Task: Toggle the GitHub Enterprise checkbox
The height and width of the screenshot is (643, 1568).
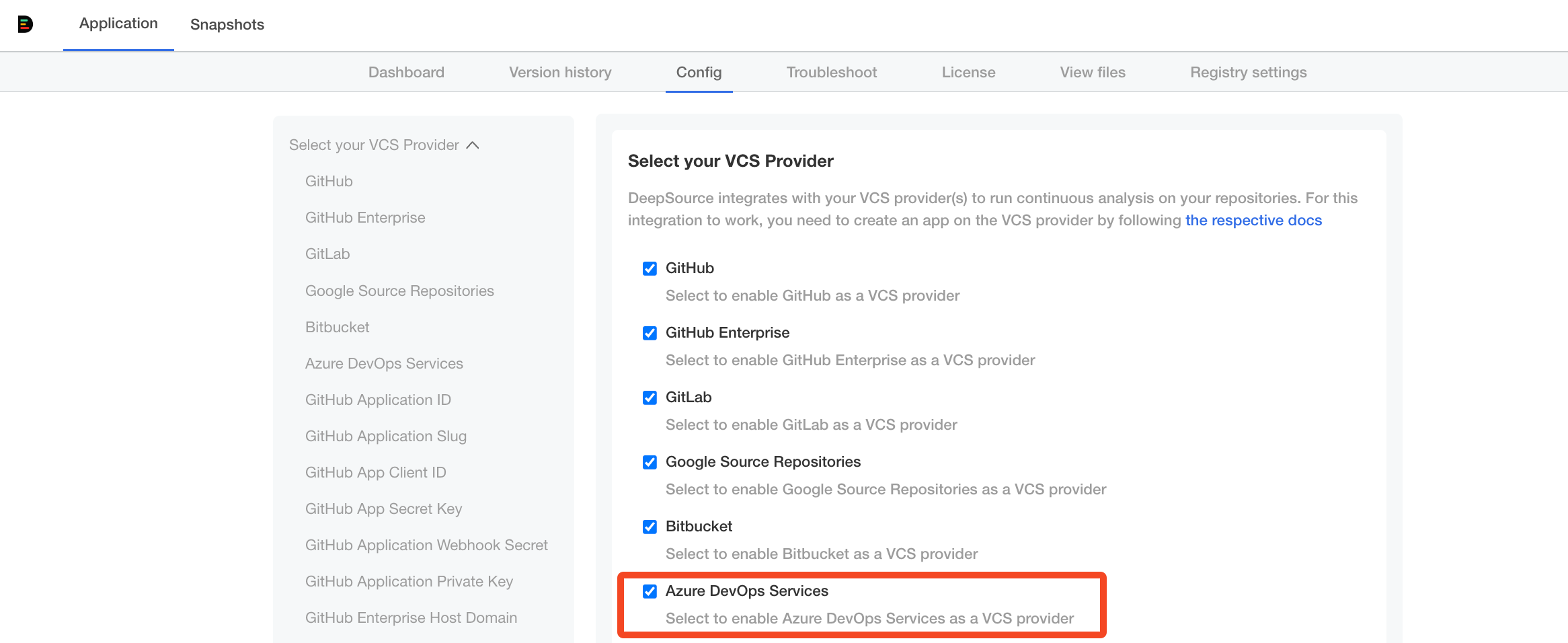Action: coord(650,333)
